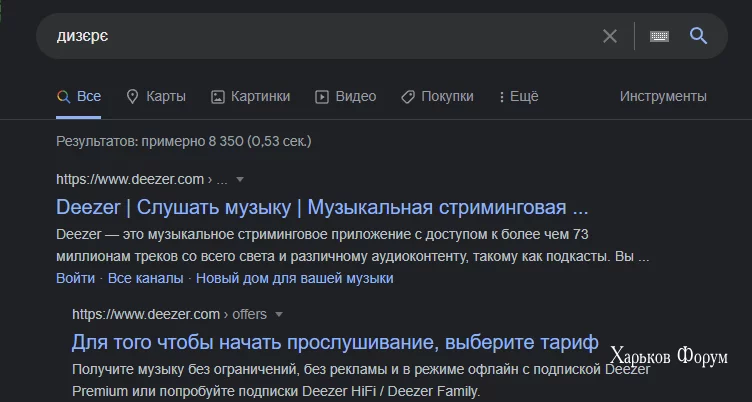Open the Видео tab

345,96
